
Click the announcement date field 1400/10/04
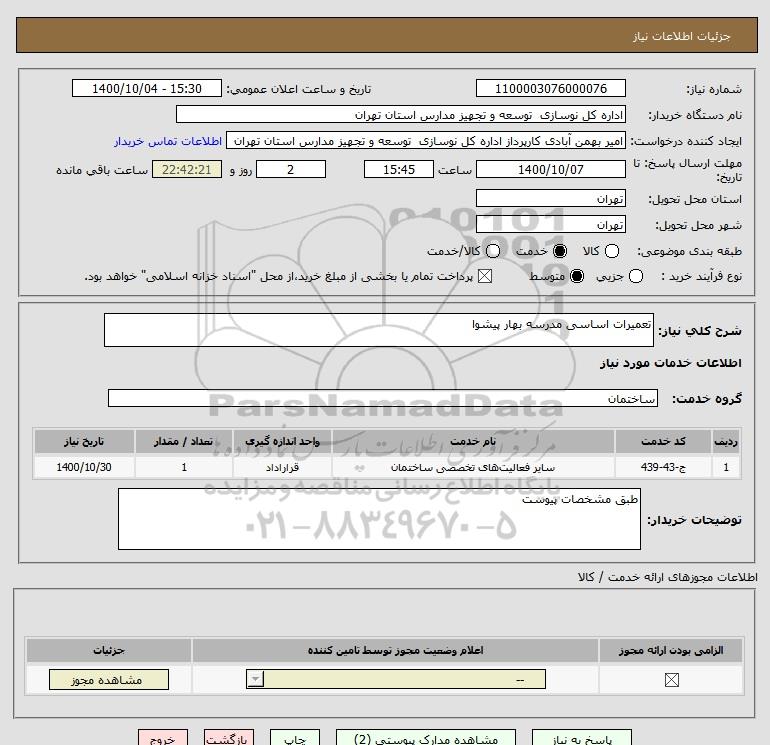coord(147,88)
